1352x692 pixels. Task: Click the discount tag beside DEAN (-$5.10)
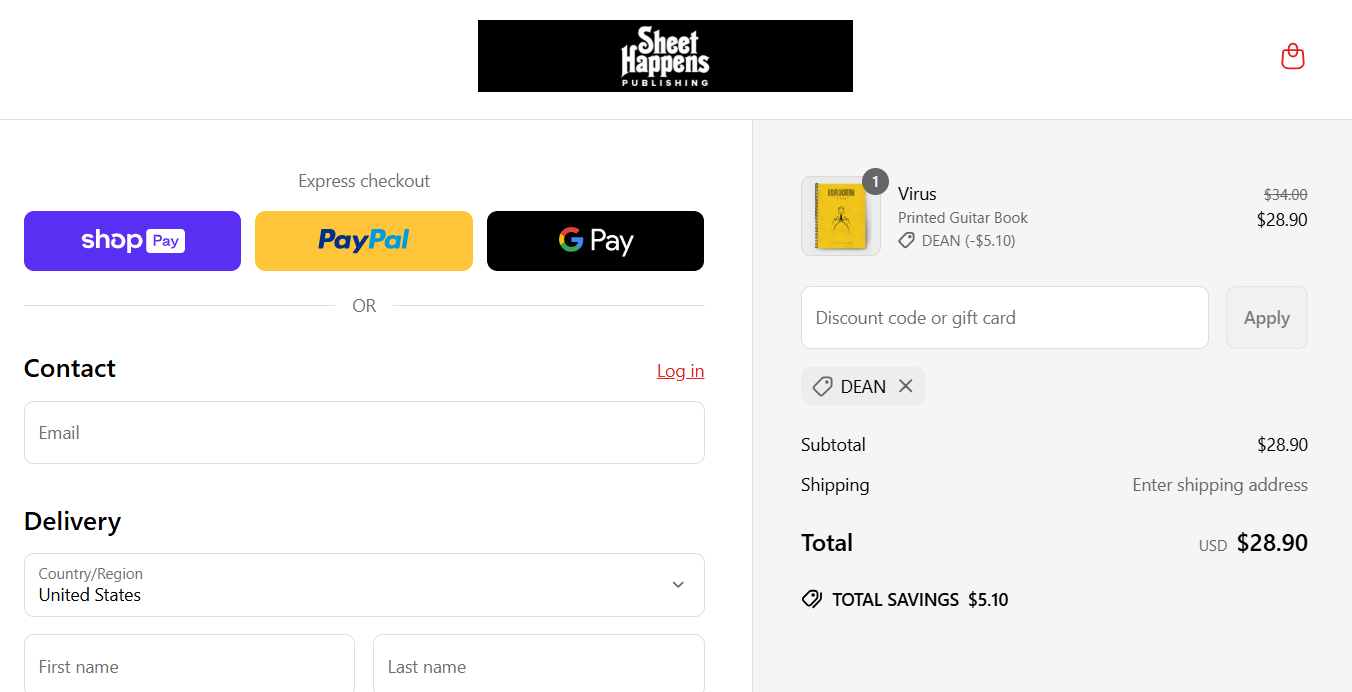coord(906,241)
